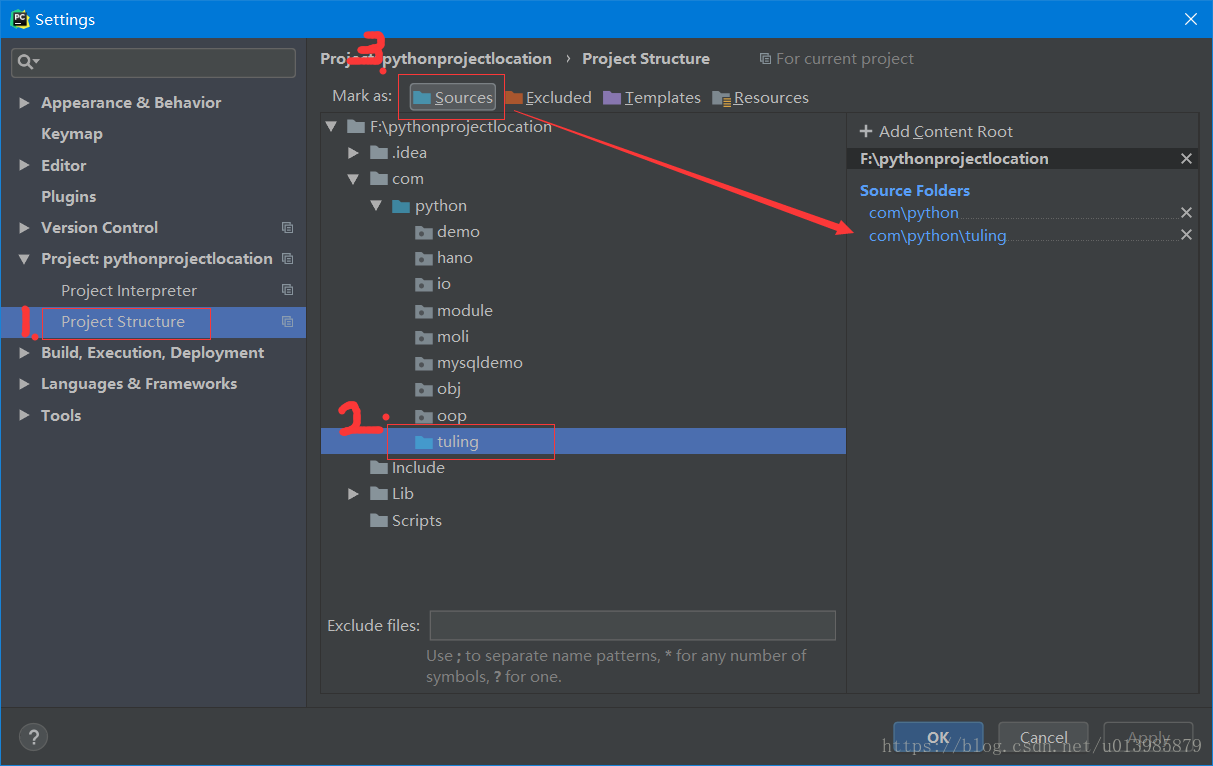Screen dimensions: 1213x766
Task: Click the blue python source folder icon
Action: pos(401,206)
